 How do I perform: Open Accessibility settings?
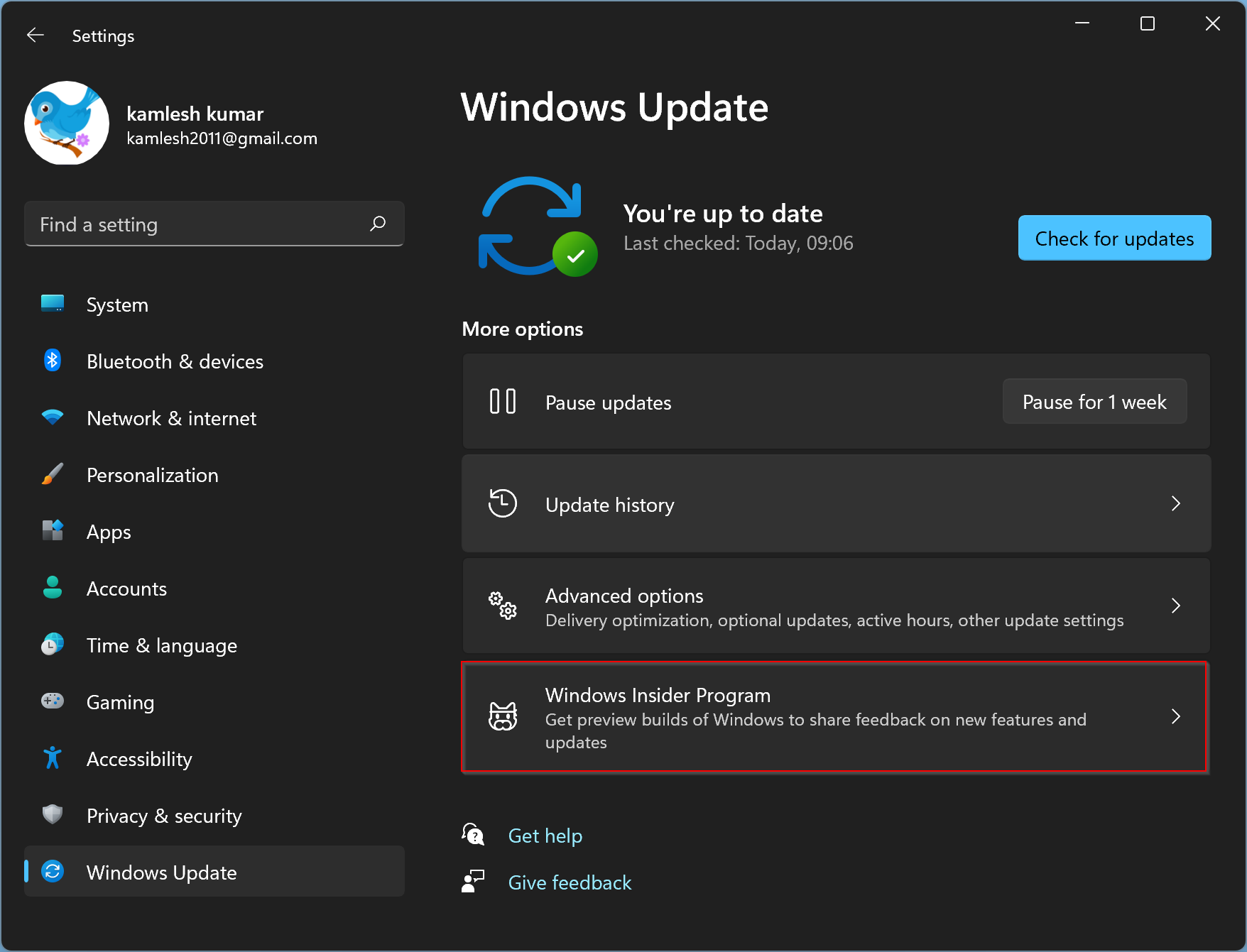214,760
